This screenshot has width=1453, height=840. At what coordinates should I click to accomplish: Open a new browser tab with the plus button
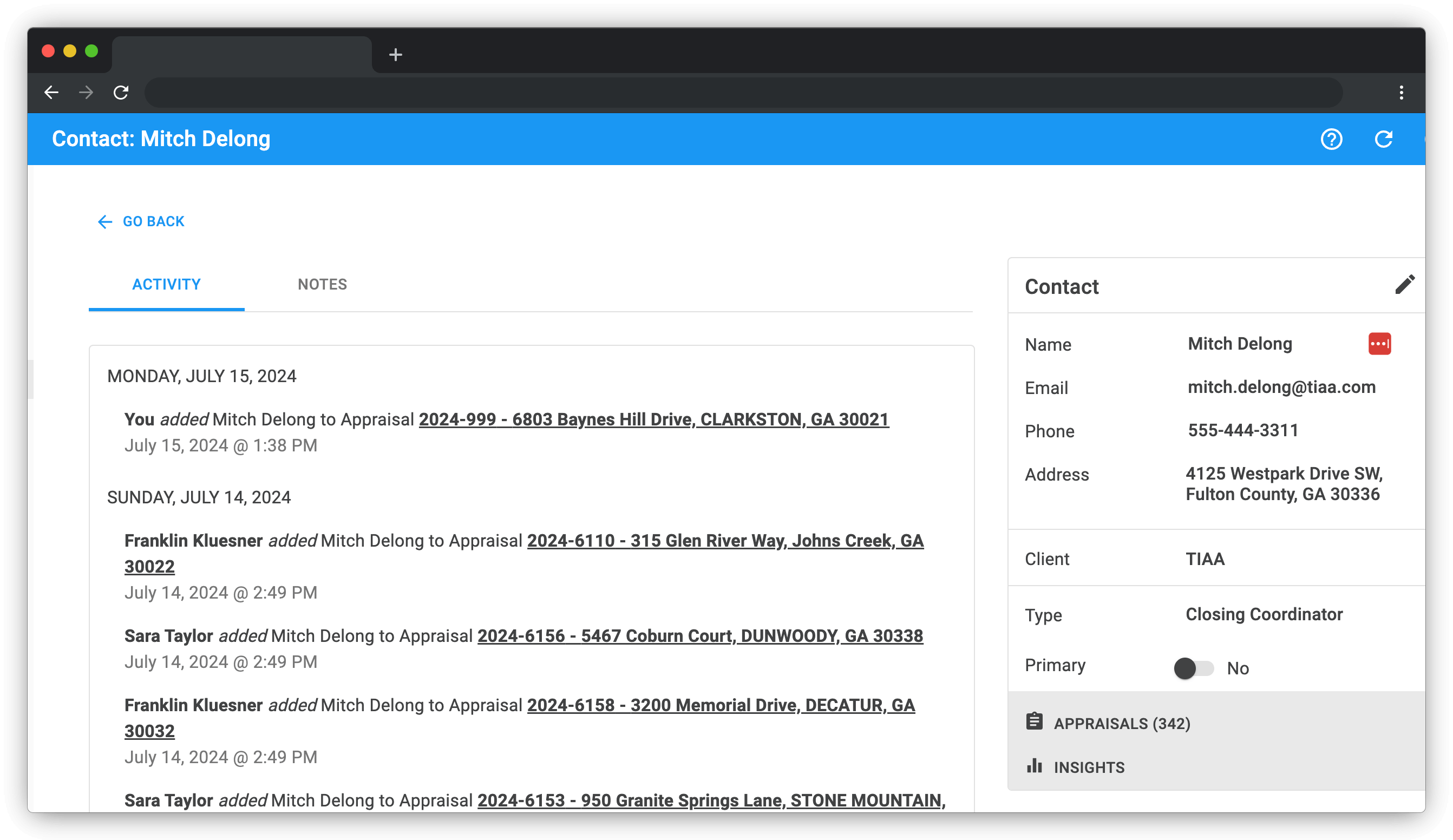(395, 55)
